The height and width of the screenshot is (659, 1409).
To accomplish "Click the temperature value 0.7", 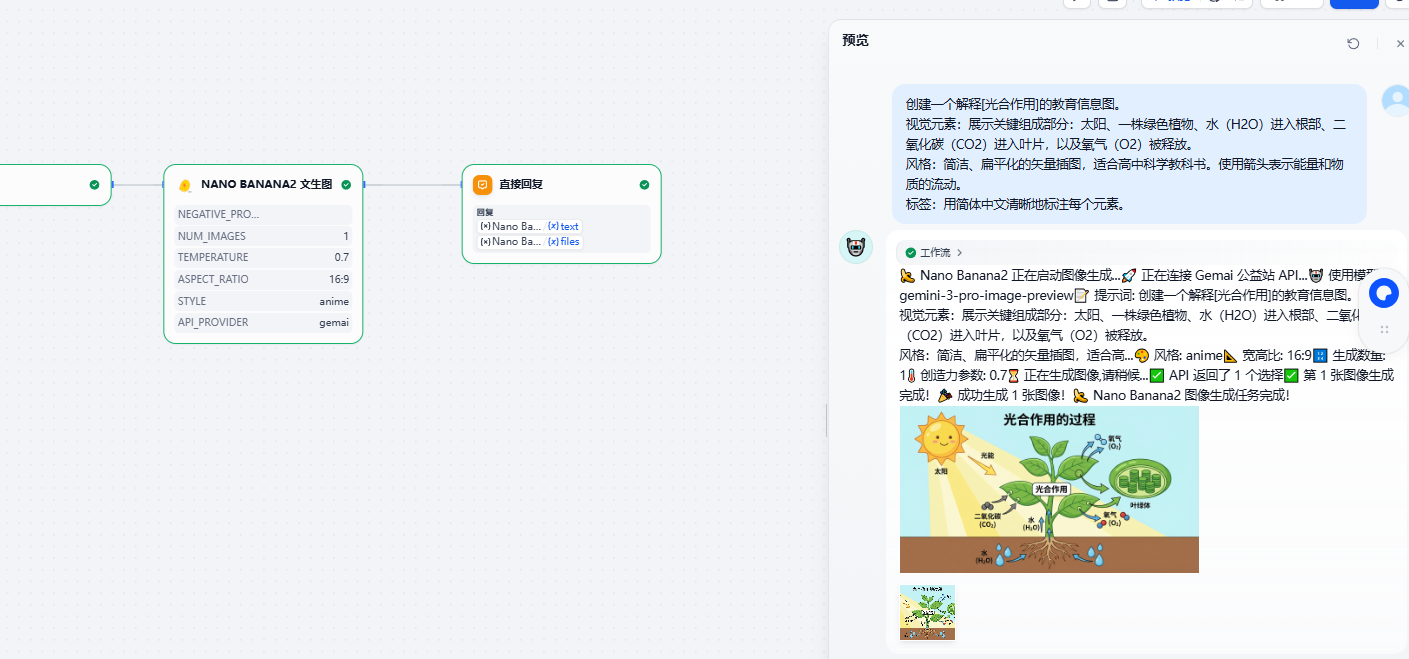I will click(341, 257).
